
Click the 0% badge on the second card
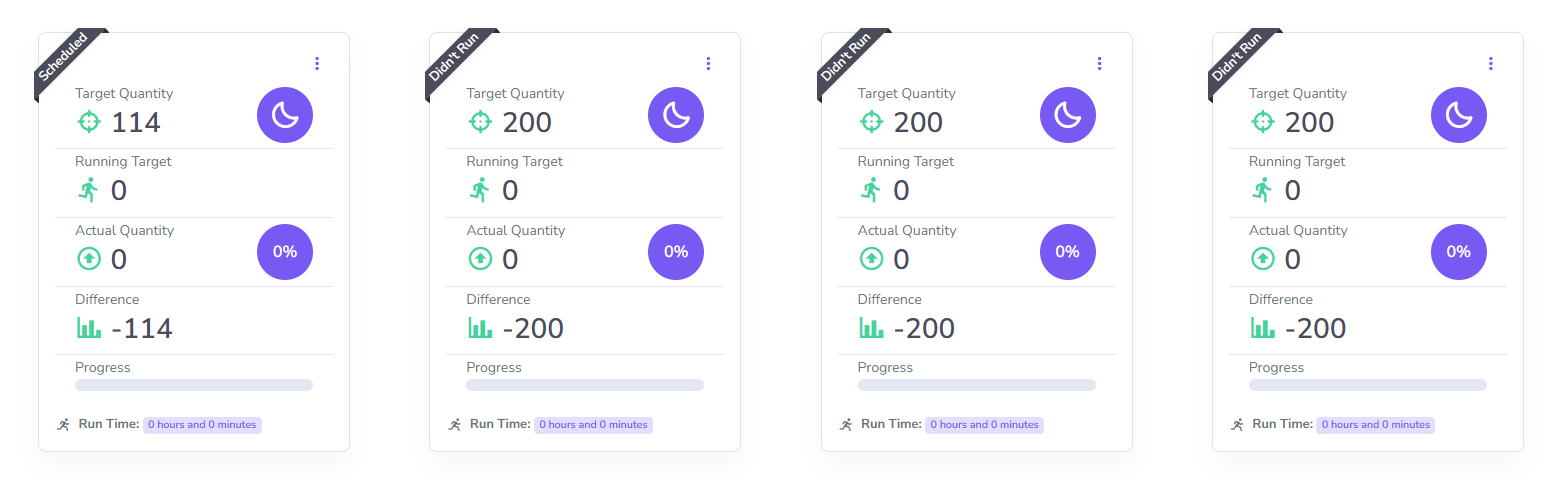(676, 252)
